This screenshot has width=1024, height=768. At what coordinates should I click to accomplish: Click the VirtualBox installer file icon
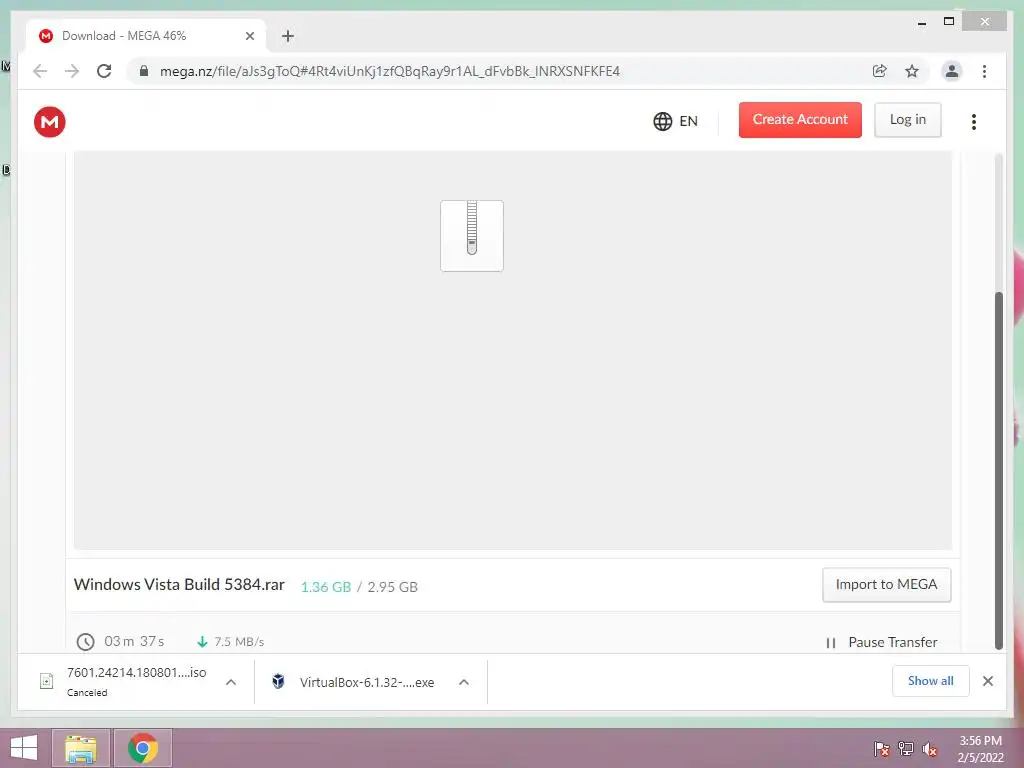[278, 682]
